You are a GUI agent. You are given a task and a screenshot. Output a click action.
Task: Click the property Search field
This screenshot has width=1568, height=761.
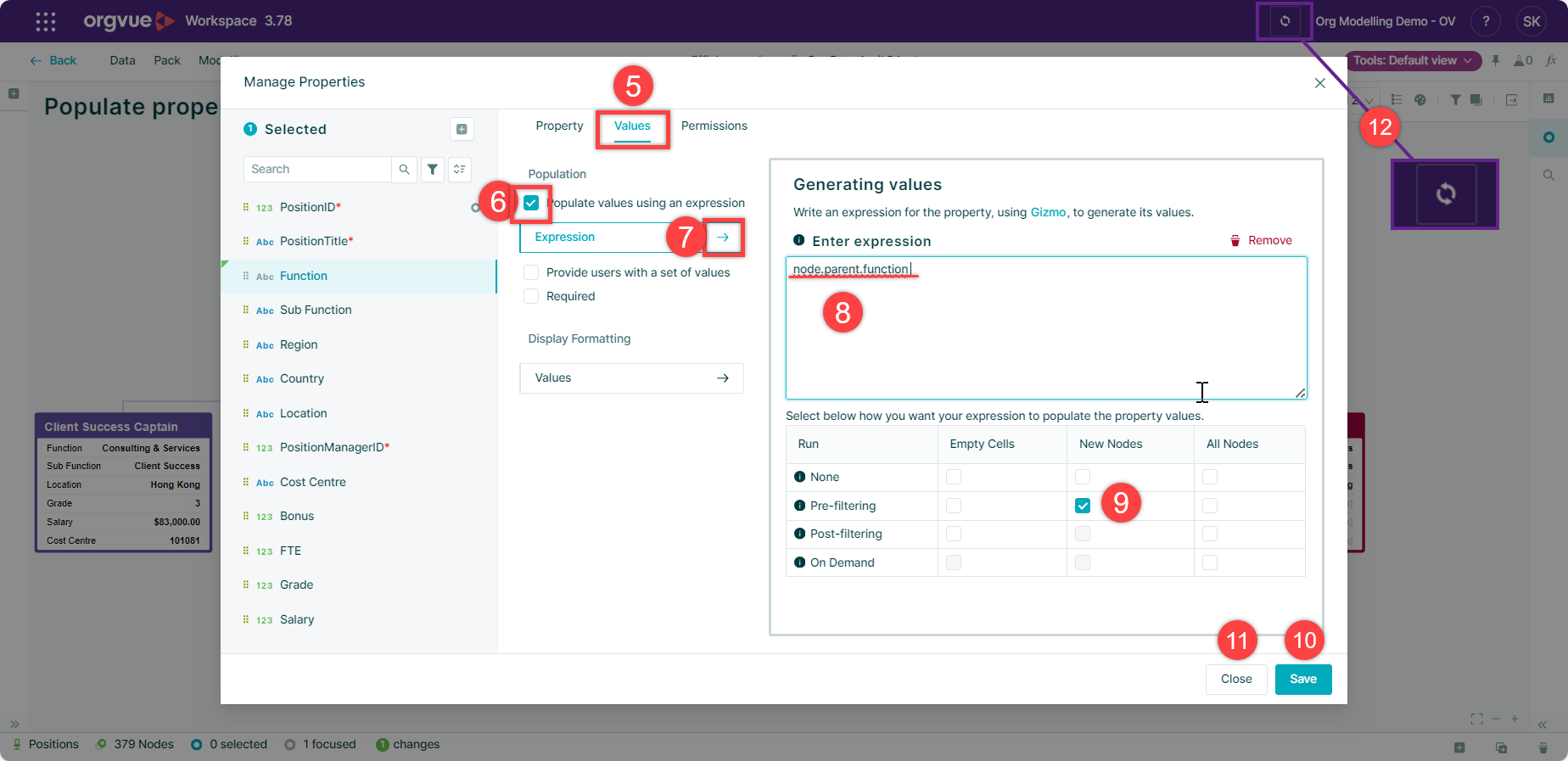[x=317, y=169]
